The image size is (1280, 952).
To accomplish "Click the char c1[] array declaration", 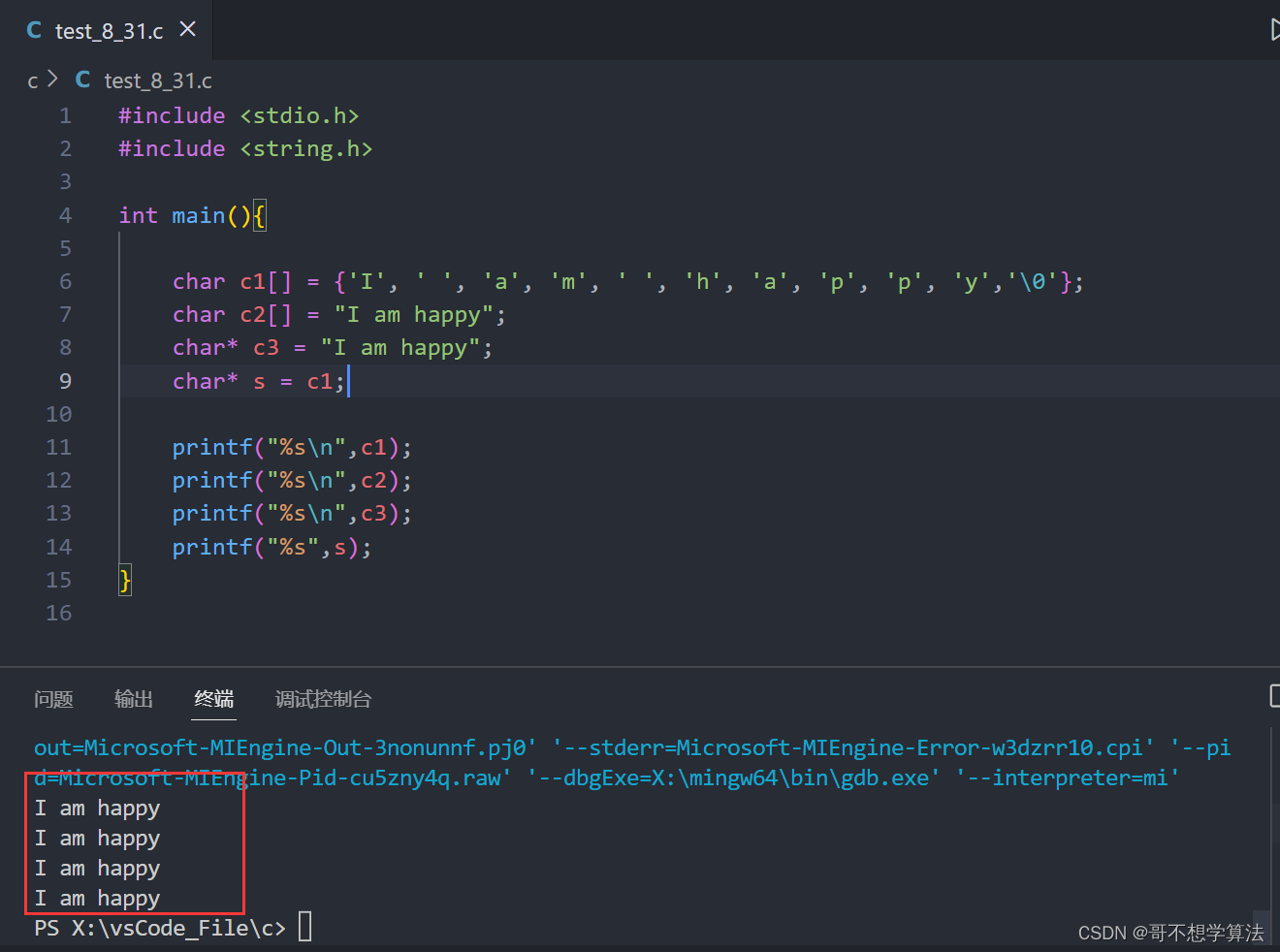I will coord(627,282).
